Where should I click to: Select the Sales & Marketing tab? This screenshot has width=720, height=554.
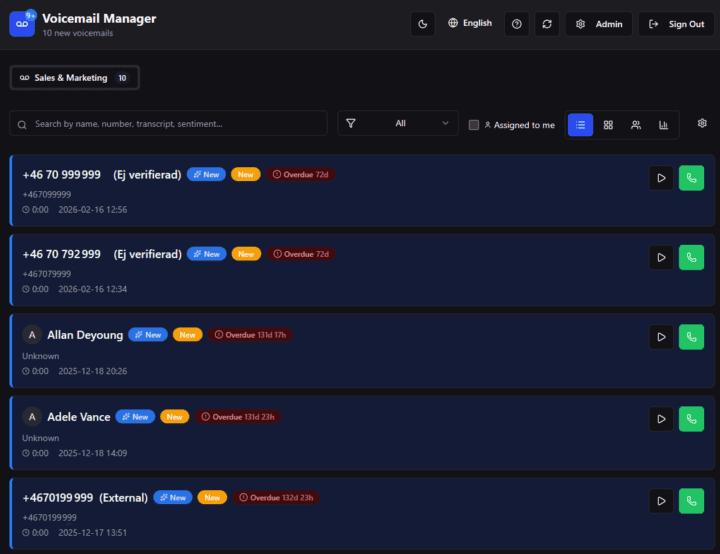point(74,78)
